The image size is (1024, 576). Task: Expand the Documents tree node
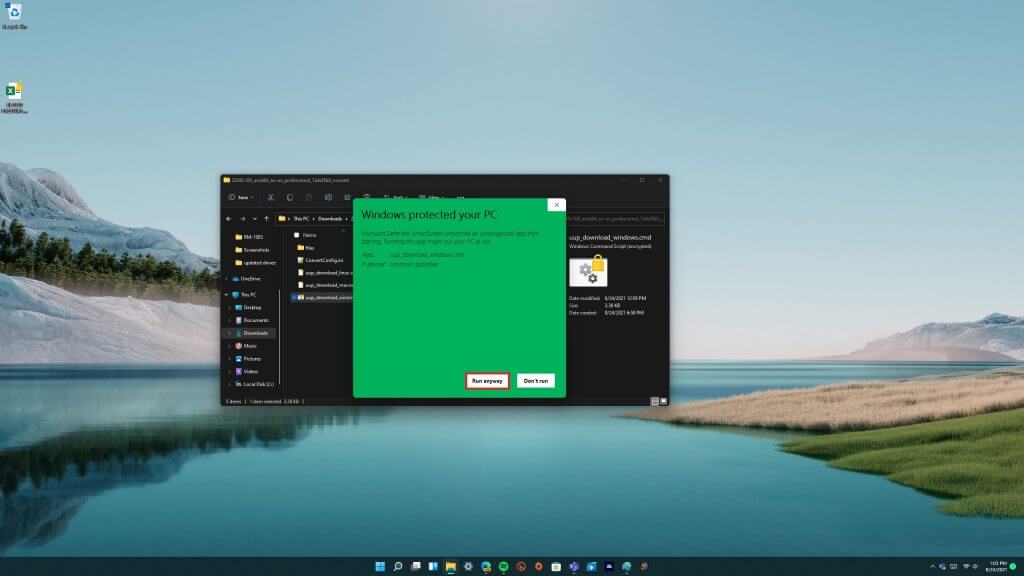pyautogui.click(x=230, y=320)
